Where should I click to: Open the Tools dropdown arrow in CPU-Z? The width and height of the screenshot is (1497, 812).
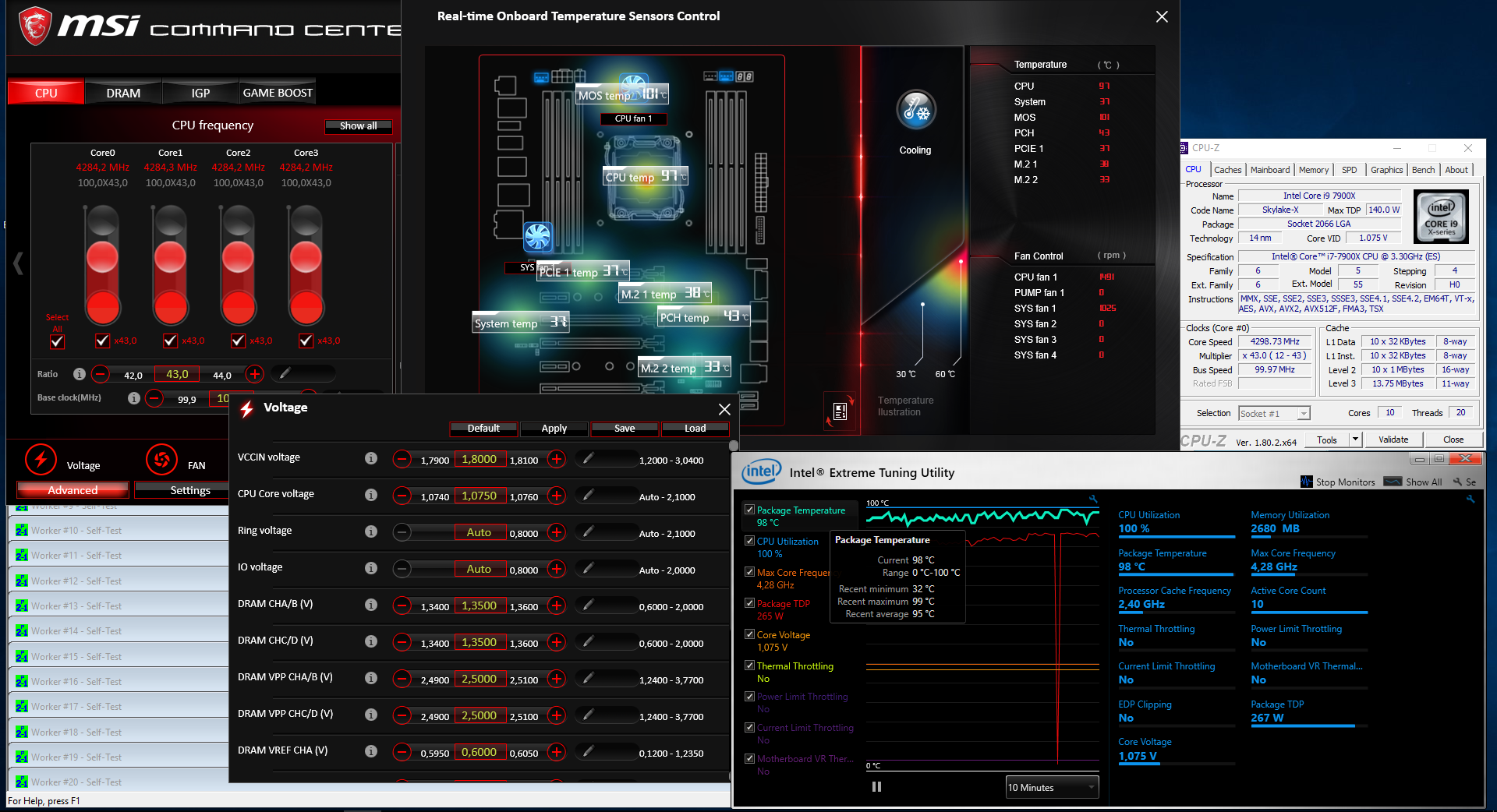coord(1355,440)
